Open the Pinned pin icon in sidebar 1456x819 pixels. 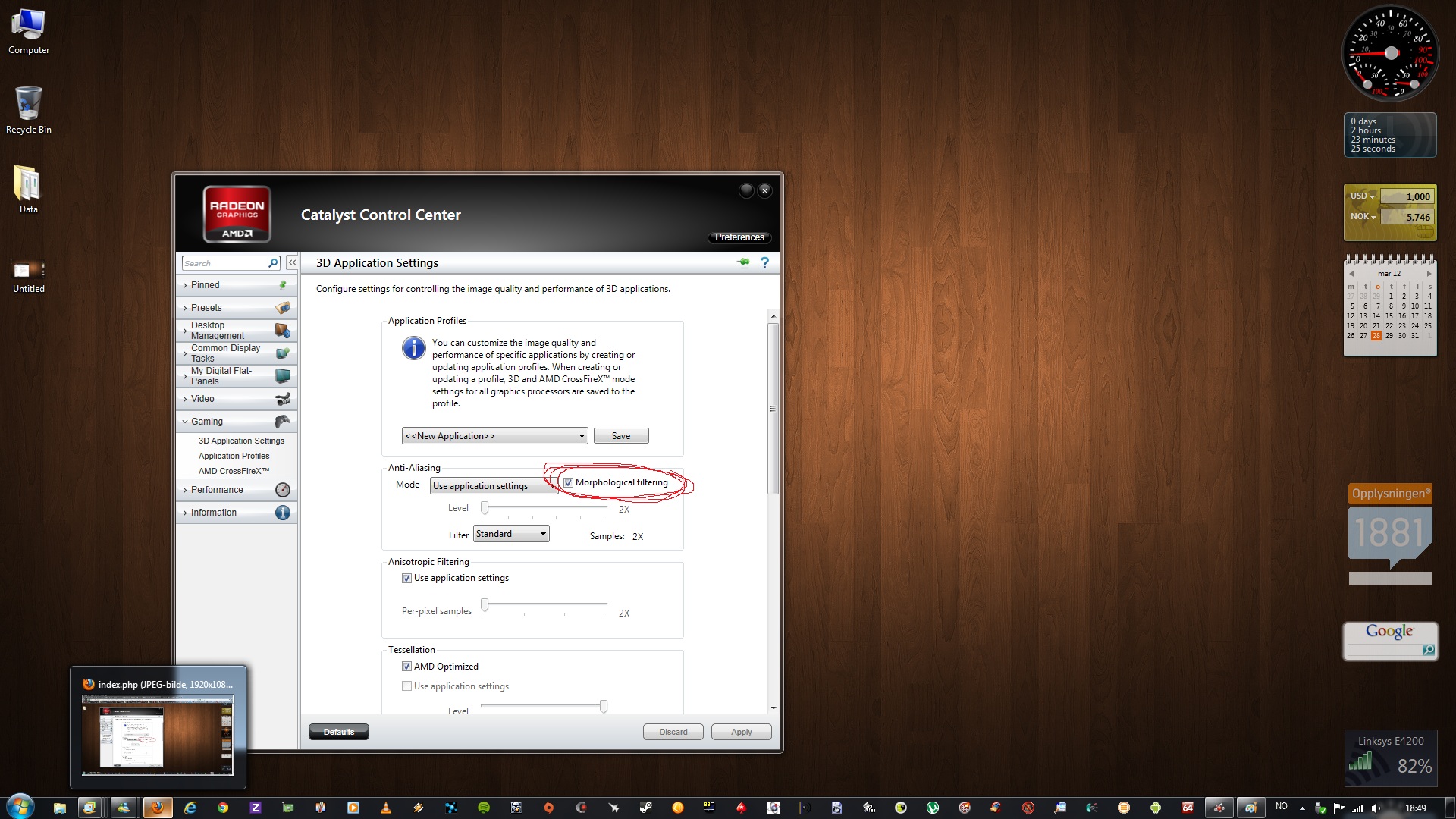pos(283,285)
